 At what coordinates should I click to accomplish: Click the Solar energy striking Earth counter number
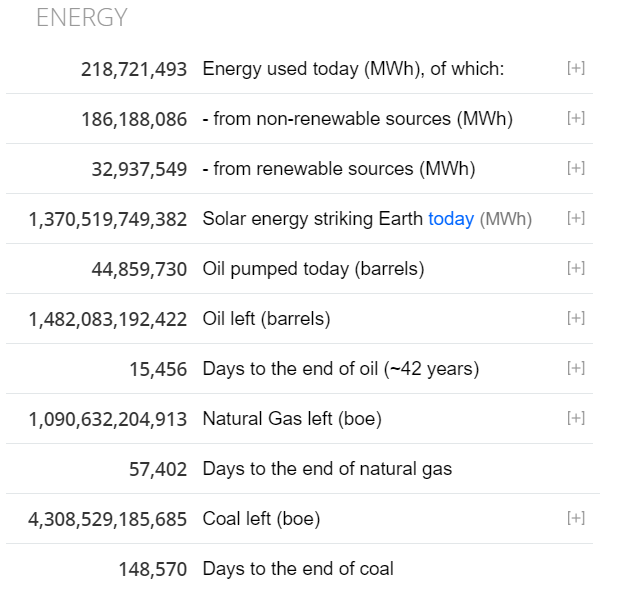tap(108, 219)
